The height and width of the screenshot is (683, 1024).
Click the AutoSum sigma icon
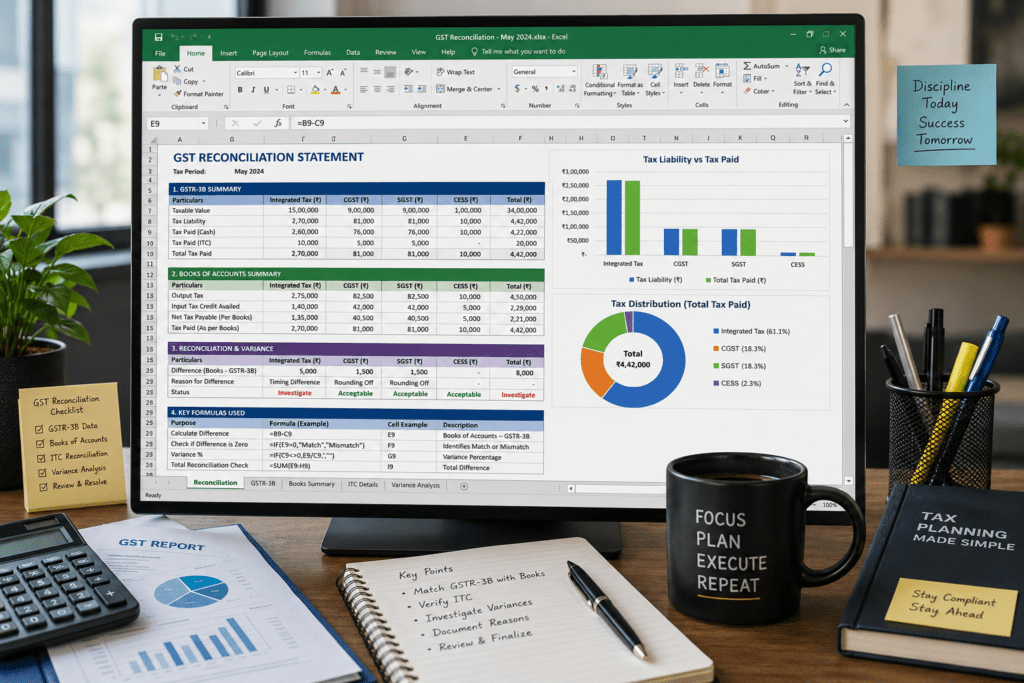coord(747,66)
